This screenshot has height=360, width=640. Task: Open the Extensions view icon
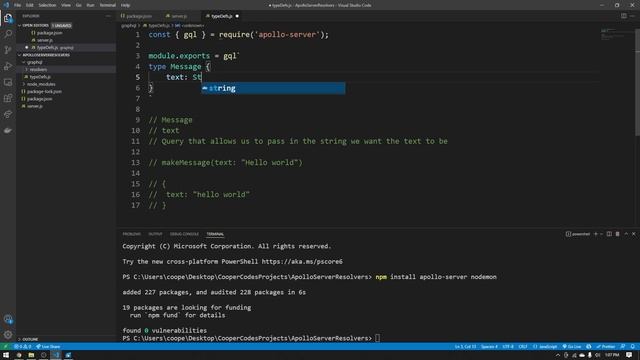(8, 98)
